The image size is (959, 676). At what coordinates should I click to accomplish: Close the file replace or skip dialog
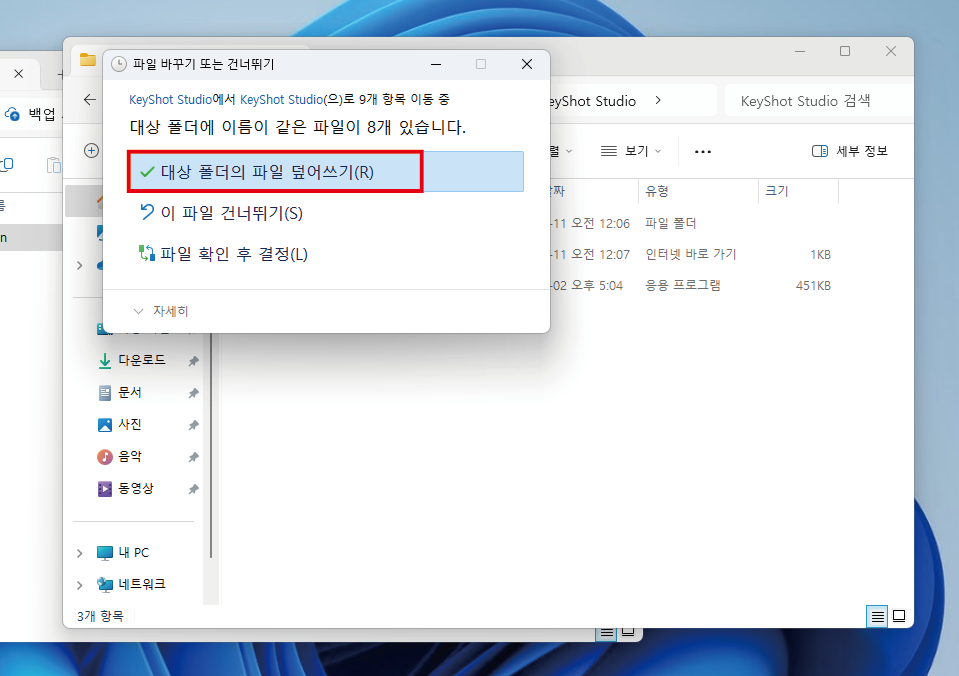[x=527, y=64]
